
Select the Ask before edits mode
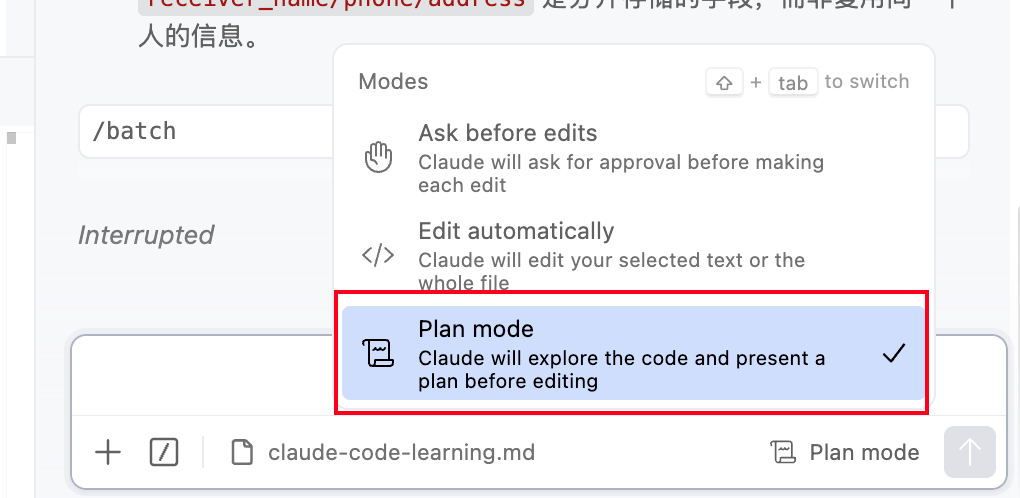coord(508,134)
